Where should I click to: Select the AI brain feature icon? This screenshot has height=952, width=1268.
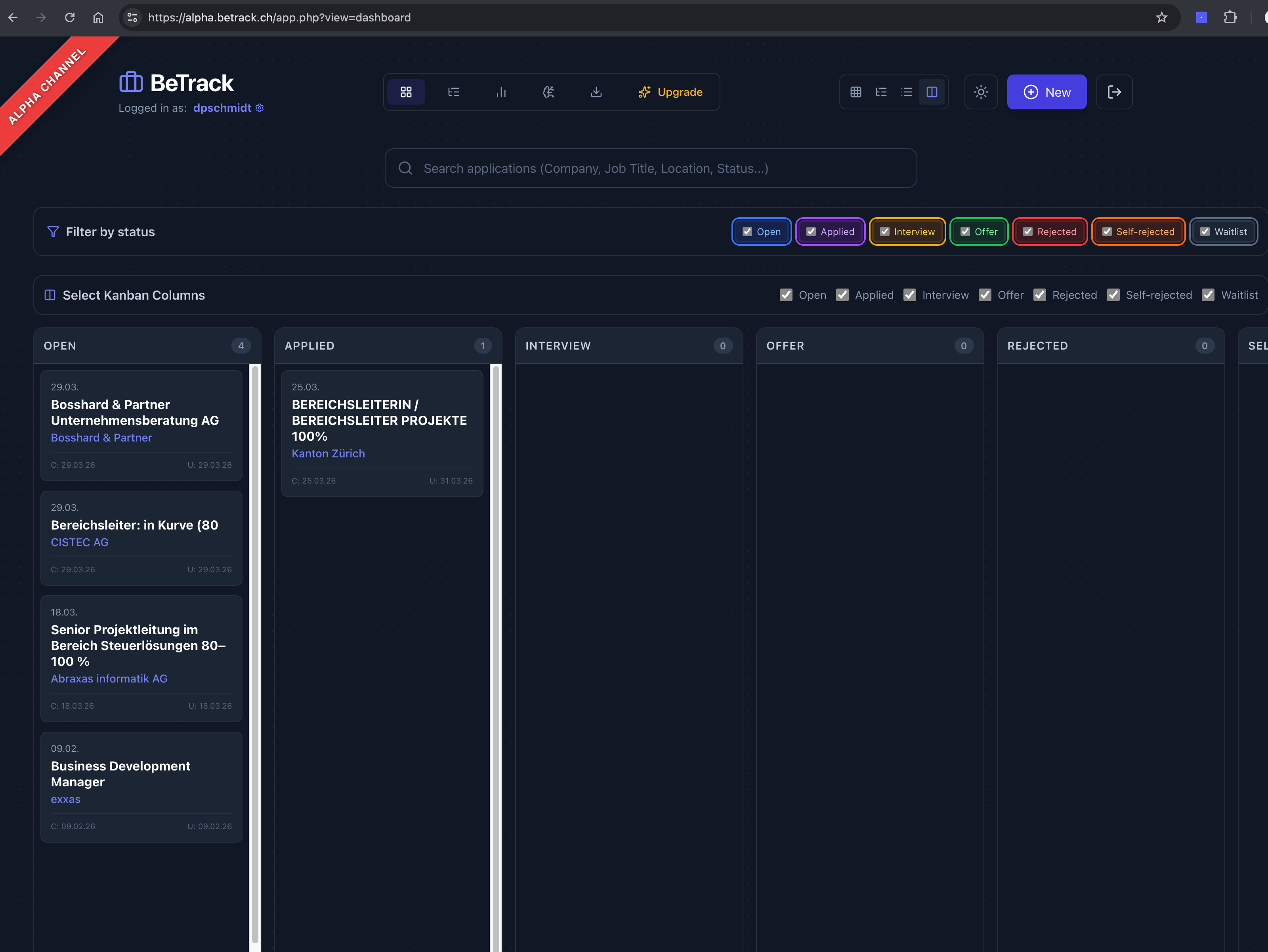pyautogui.click(x=548, y=92)
